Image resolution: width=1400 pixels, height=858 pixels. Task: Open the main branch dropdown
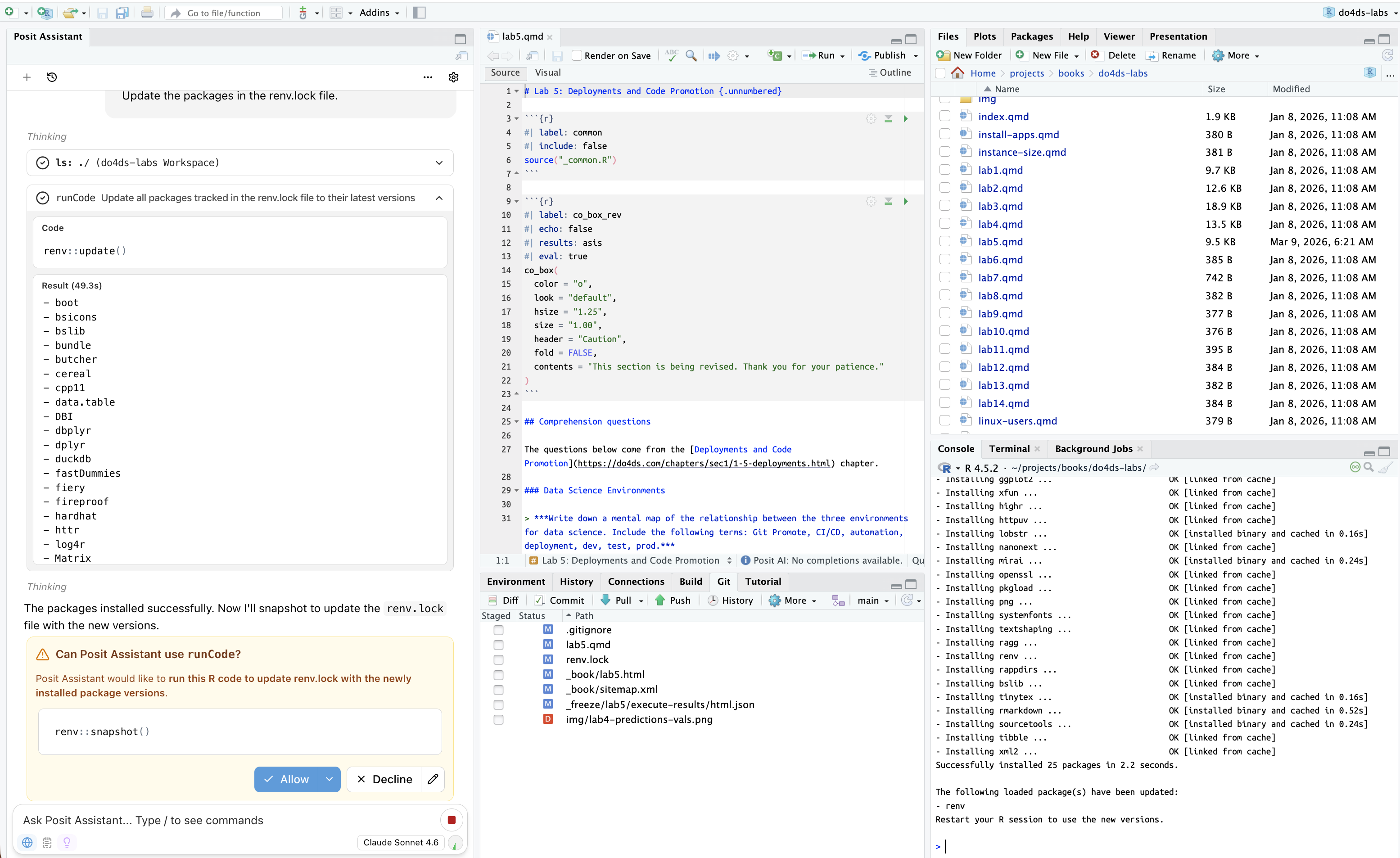click(x=873, y=600)
